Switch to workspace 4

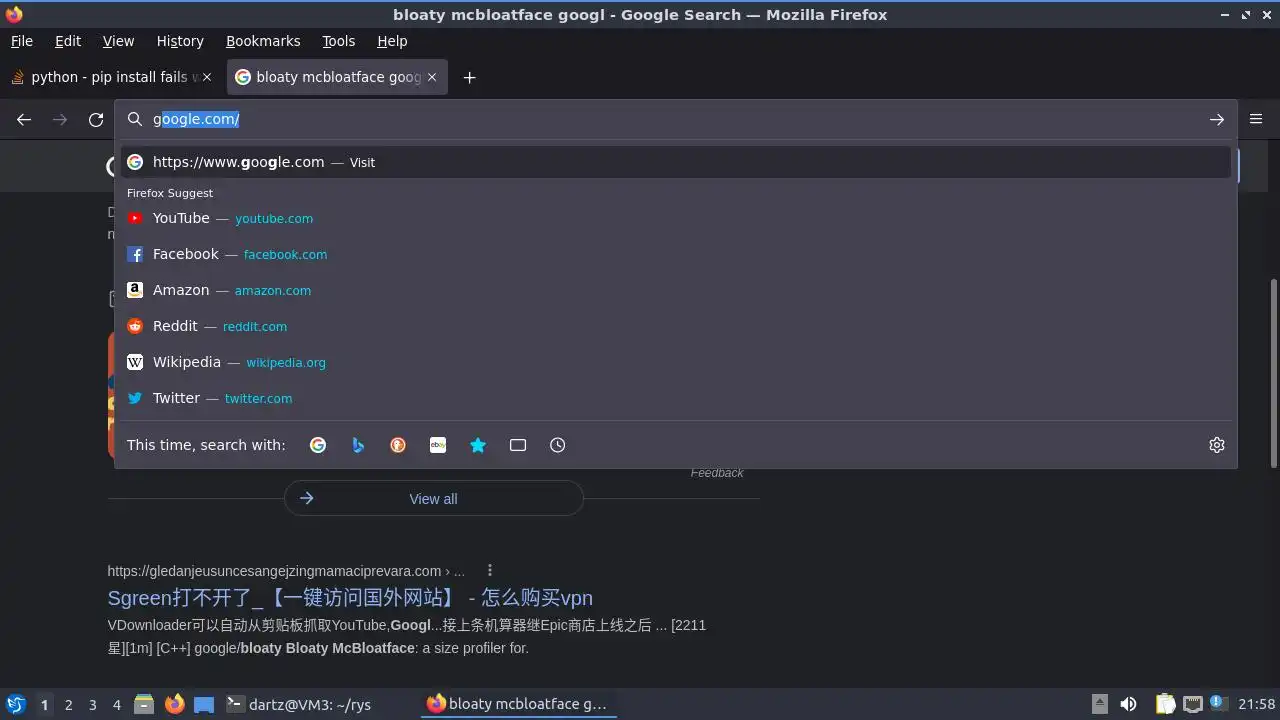point(116,704)
